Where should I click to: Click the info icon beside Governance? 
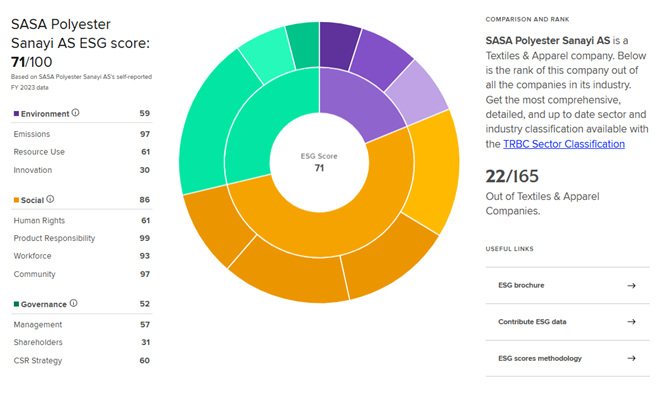tap(73, 304)
